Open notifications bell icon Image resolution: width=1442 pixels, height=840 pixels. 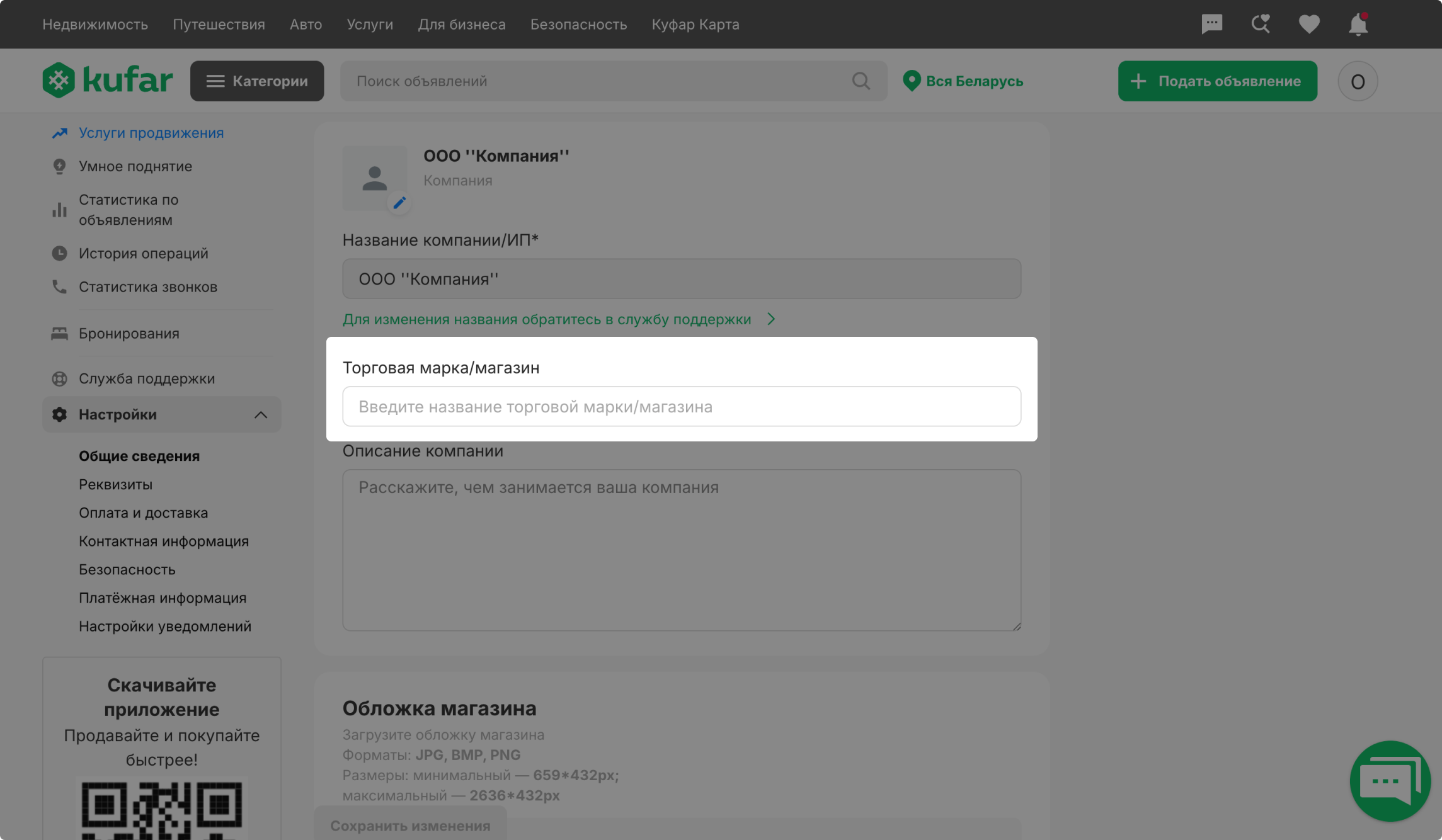1358,24
